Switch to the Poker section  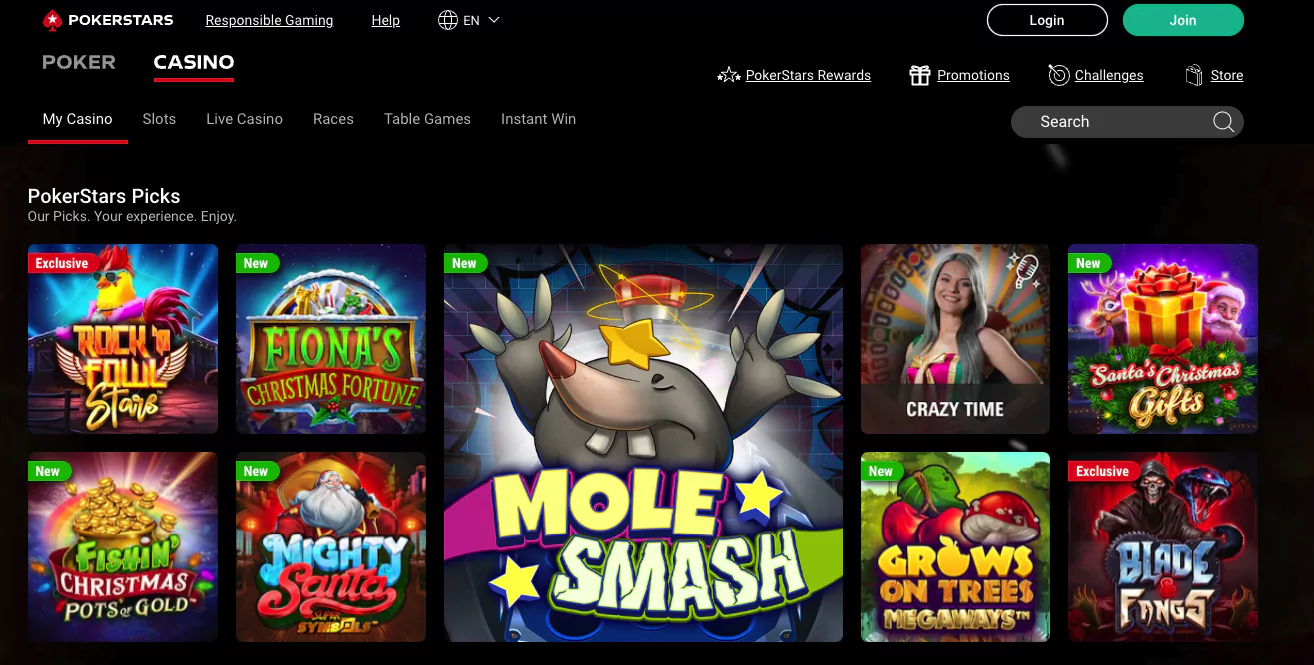coord(79,62)
